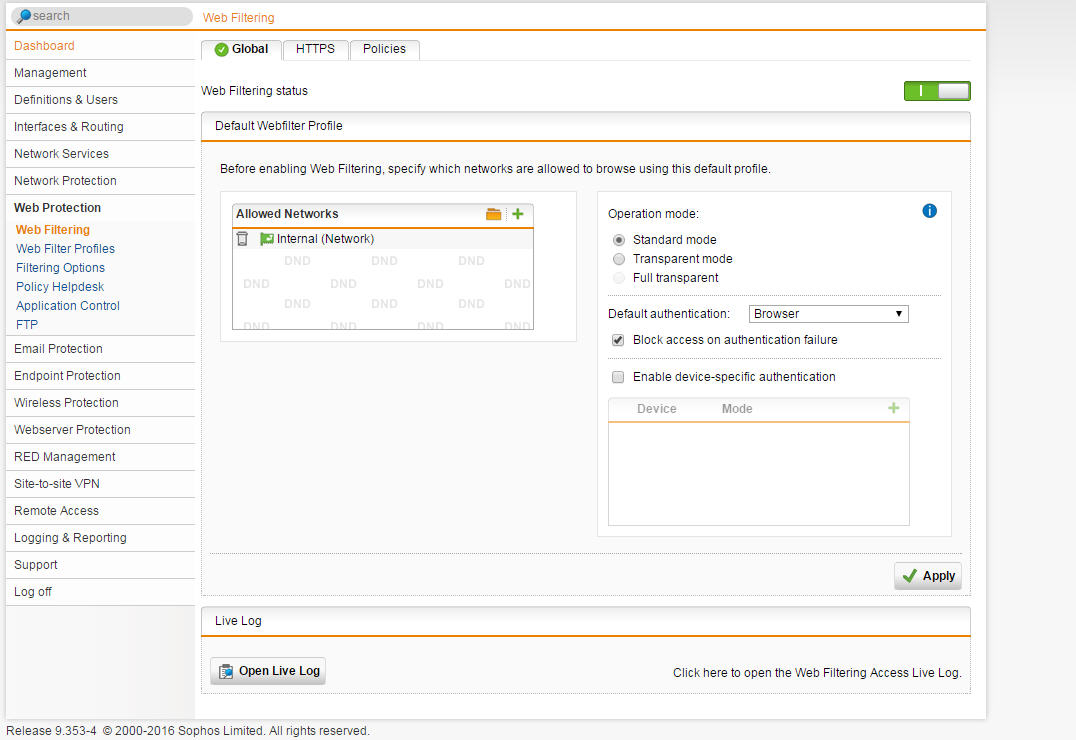The width and height of the screenshot is (1076, 740).
Task: Add a network with the green plus icon
Action: [x=517, y=214]
